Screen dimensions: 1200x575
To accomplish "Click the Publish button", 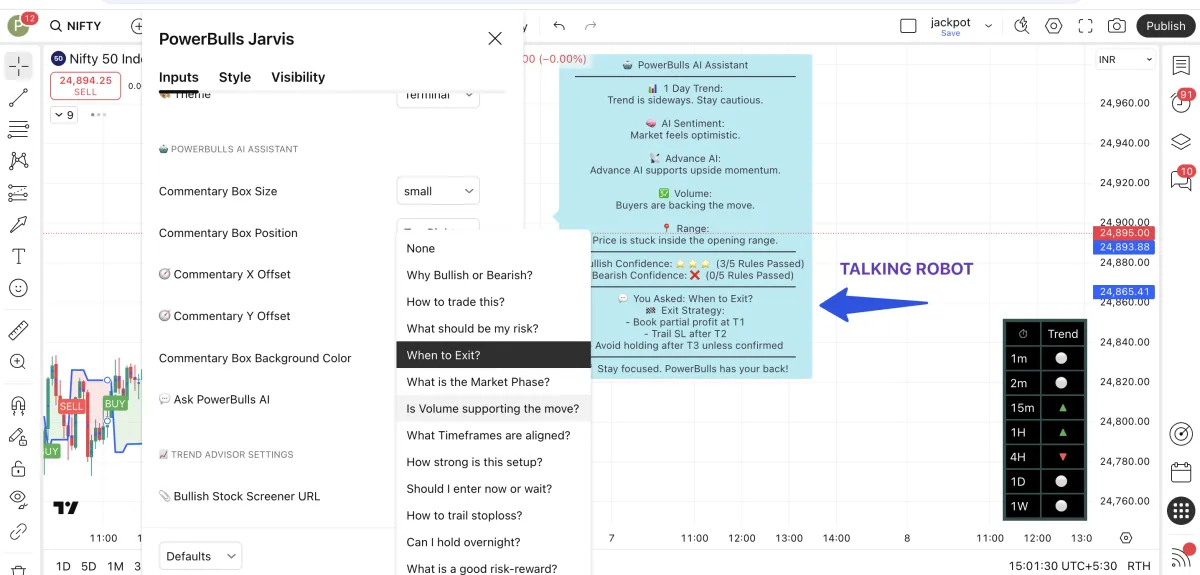I will 1165,26.
